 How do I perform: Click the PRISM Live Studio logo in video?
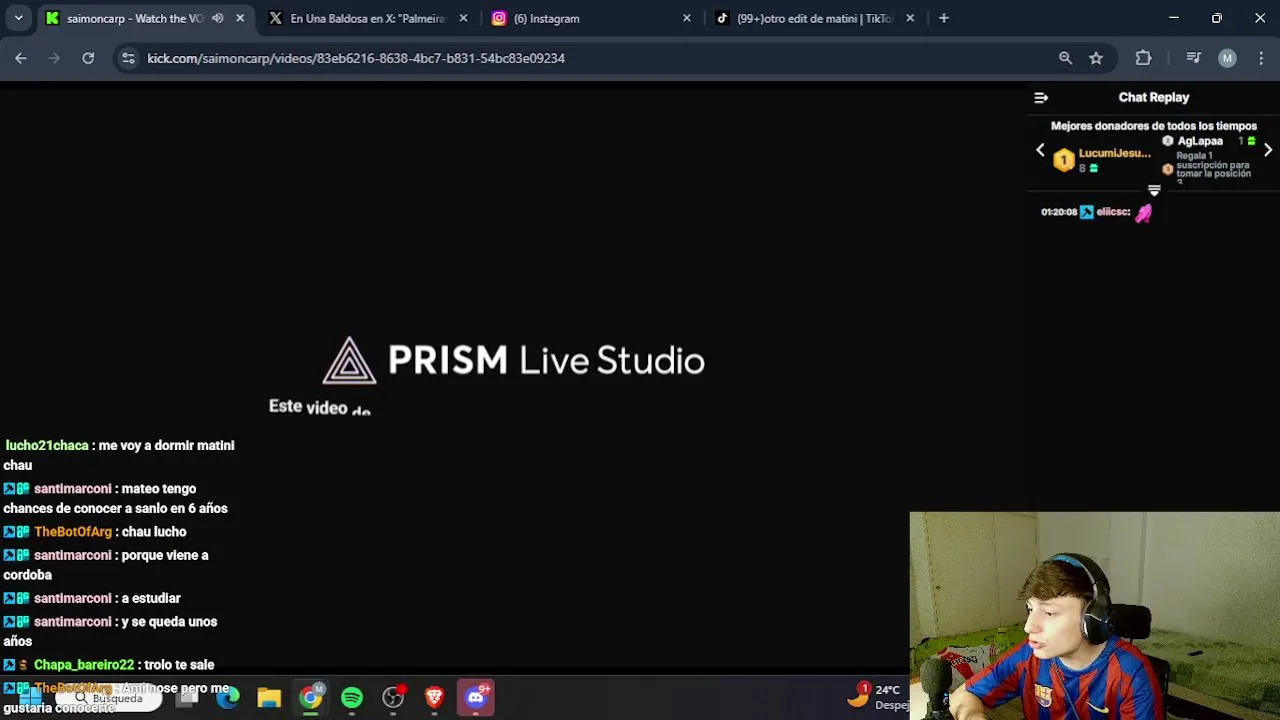(x=514, y=360)
